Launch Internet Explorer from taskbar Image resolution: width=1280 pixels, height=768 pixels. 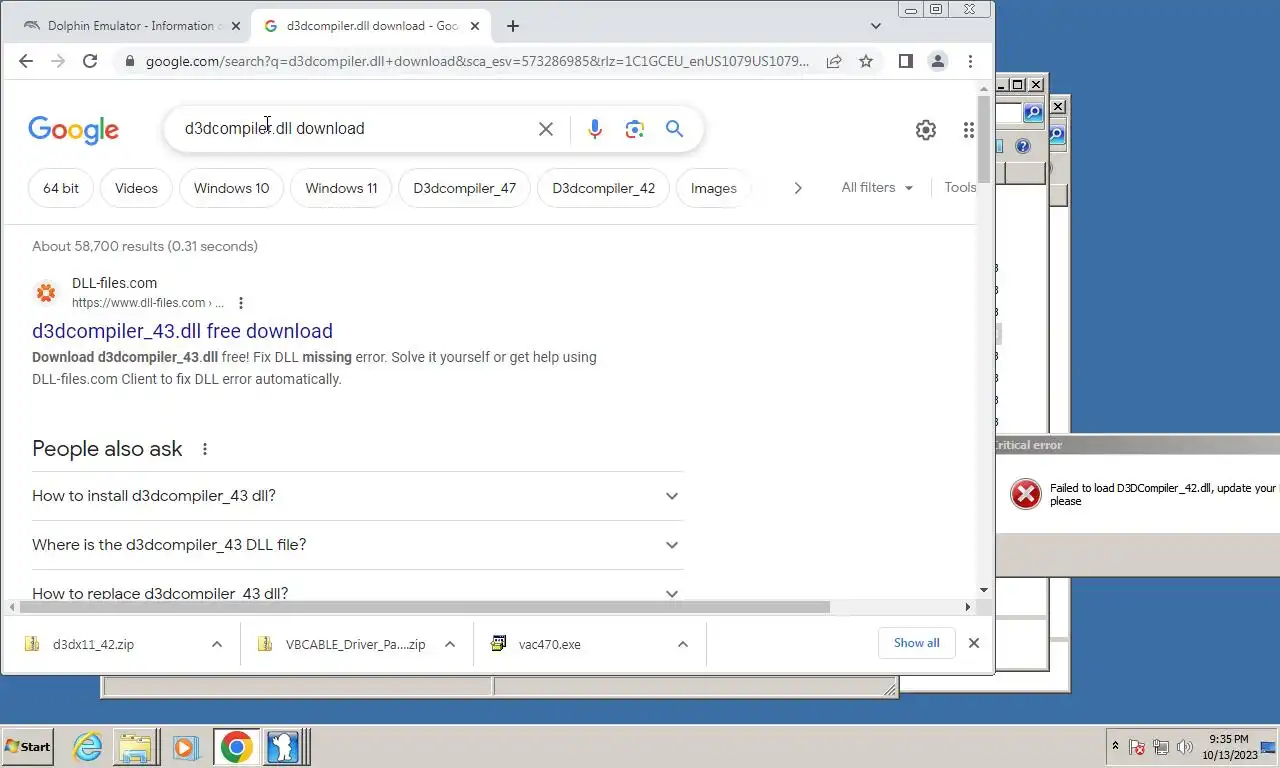(88, 747)
